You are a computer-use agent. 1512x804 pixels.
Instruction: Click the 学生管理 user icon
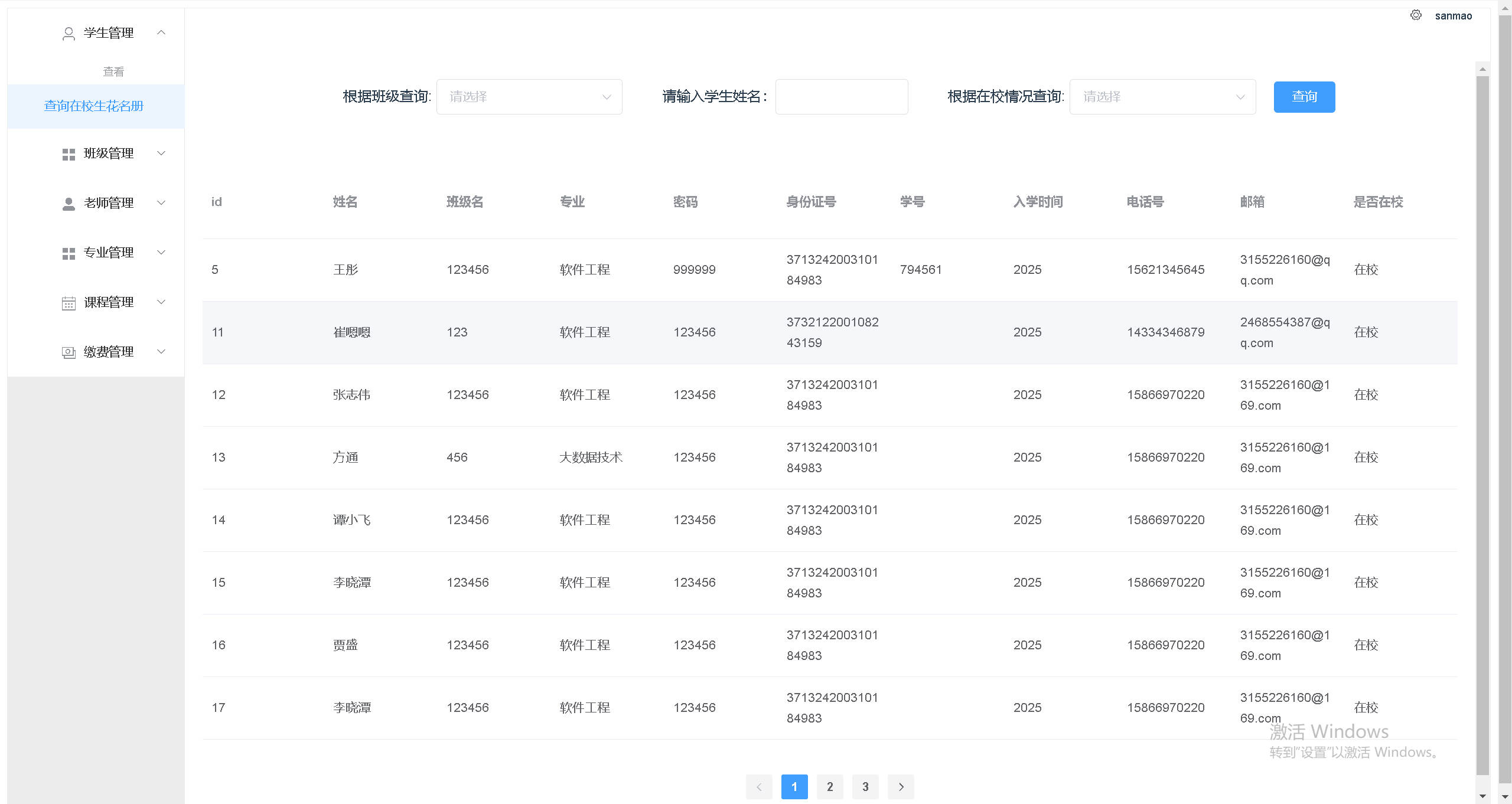[69, 34]
